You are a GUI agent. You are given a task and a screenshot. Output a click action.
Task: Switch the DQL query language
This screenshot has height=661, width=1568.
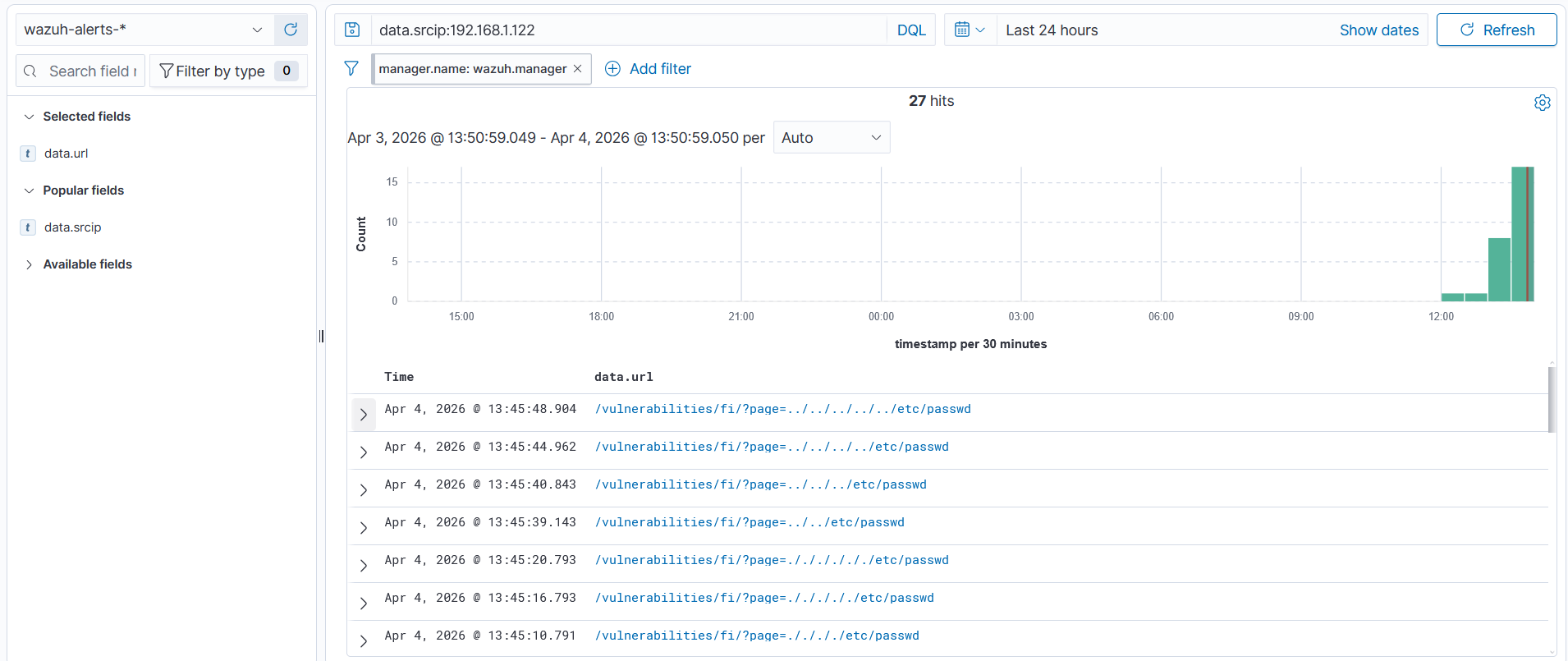click(x=911, y=30)
